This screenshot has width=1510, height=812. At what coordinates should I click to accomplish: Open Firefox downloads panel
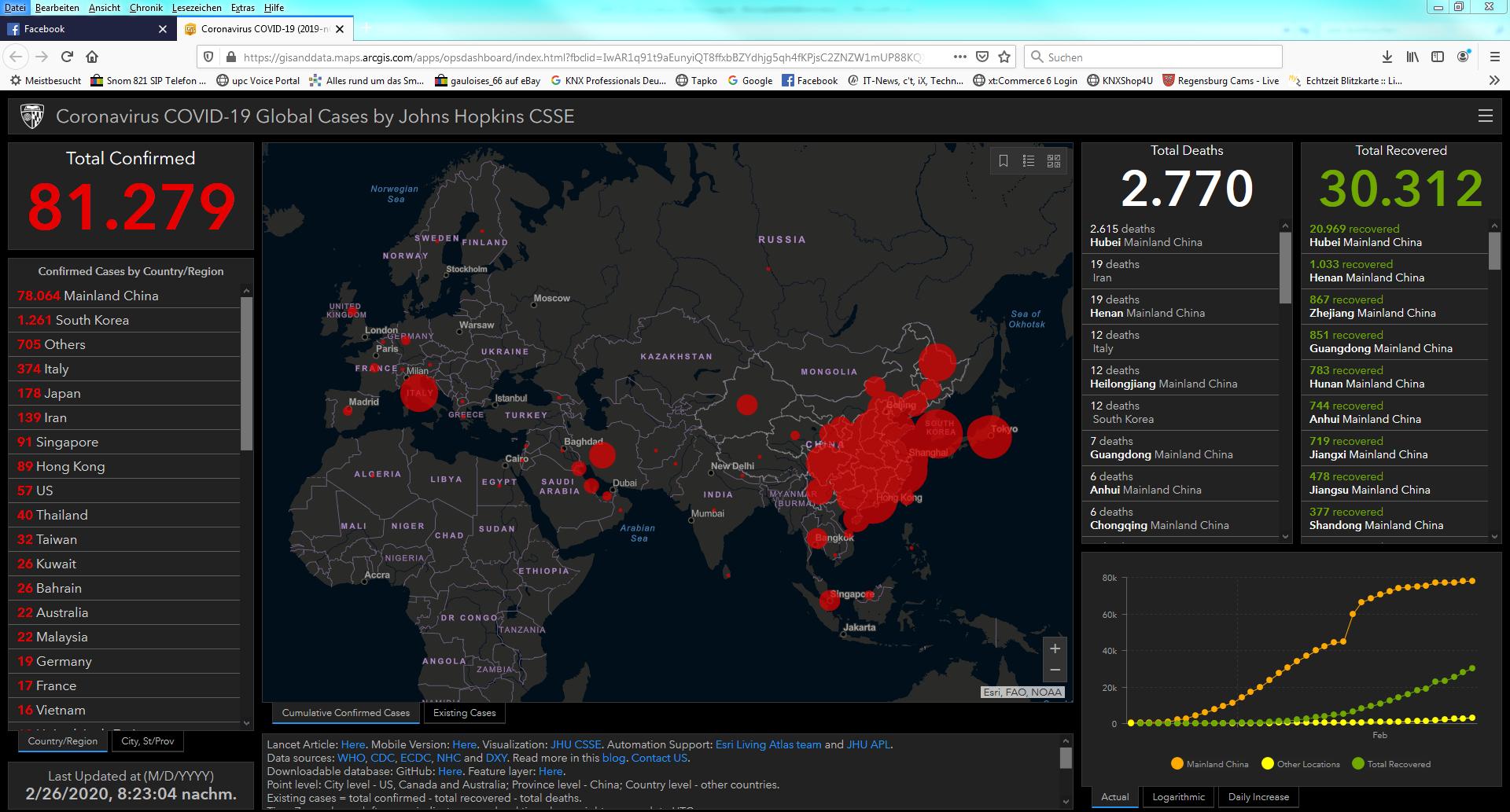point(1387,57)
